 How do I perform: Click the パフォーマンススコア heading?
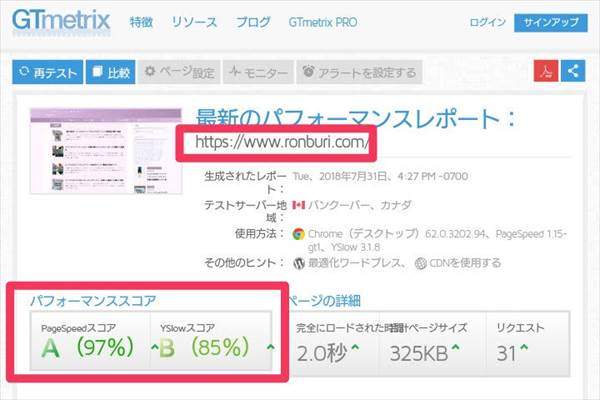point(93,301)
